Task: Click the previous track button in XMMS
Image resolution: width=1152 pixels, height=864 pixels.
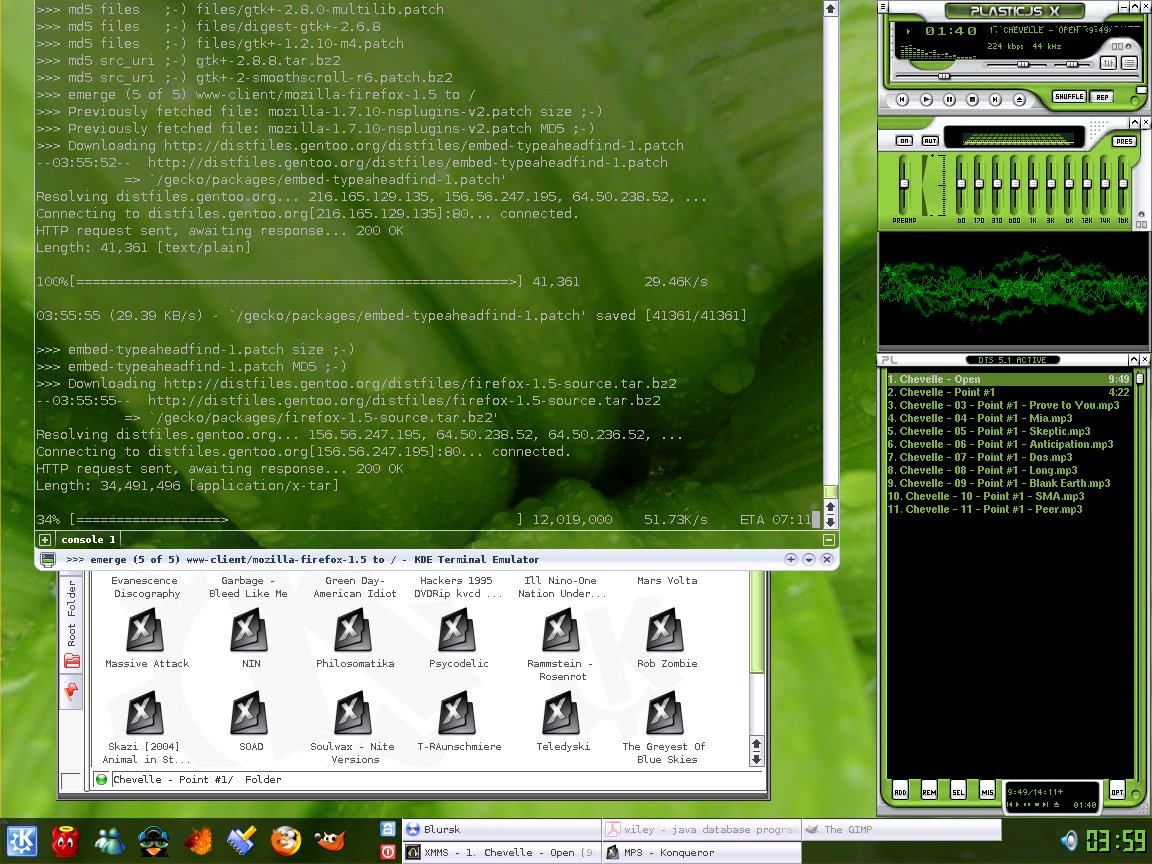Action: click(x=903, y=99)
